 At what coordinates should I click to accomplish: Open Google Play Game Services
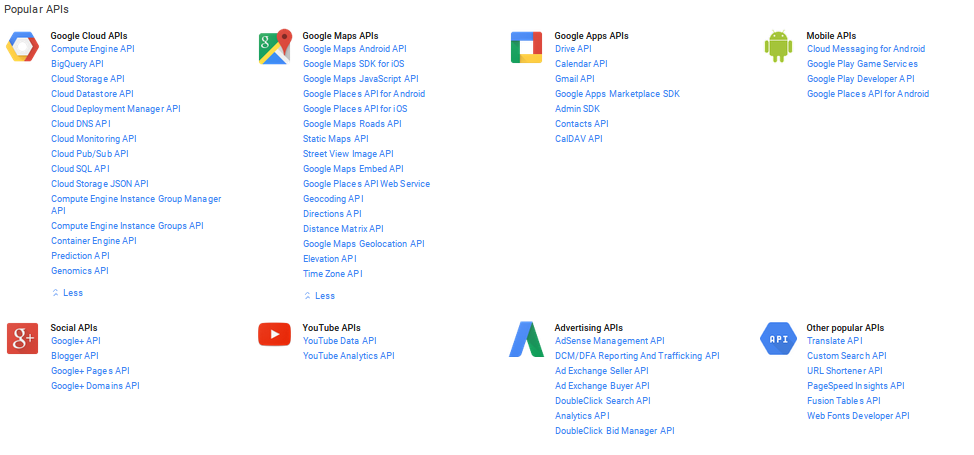(862, 63)
